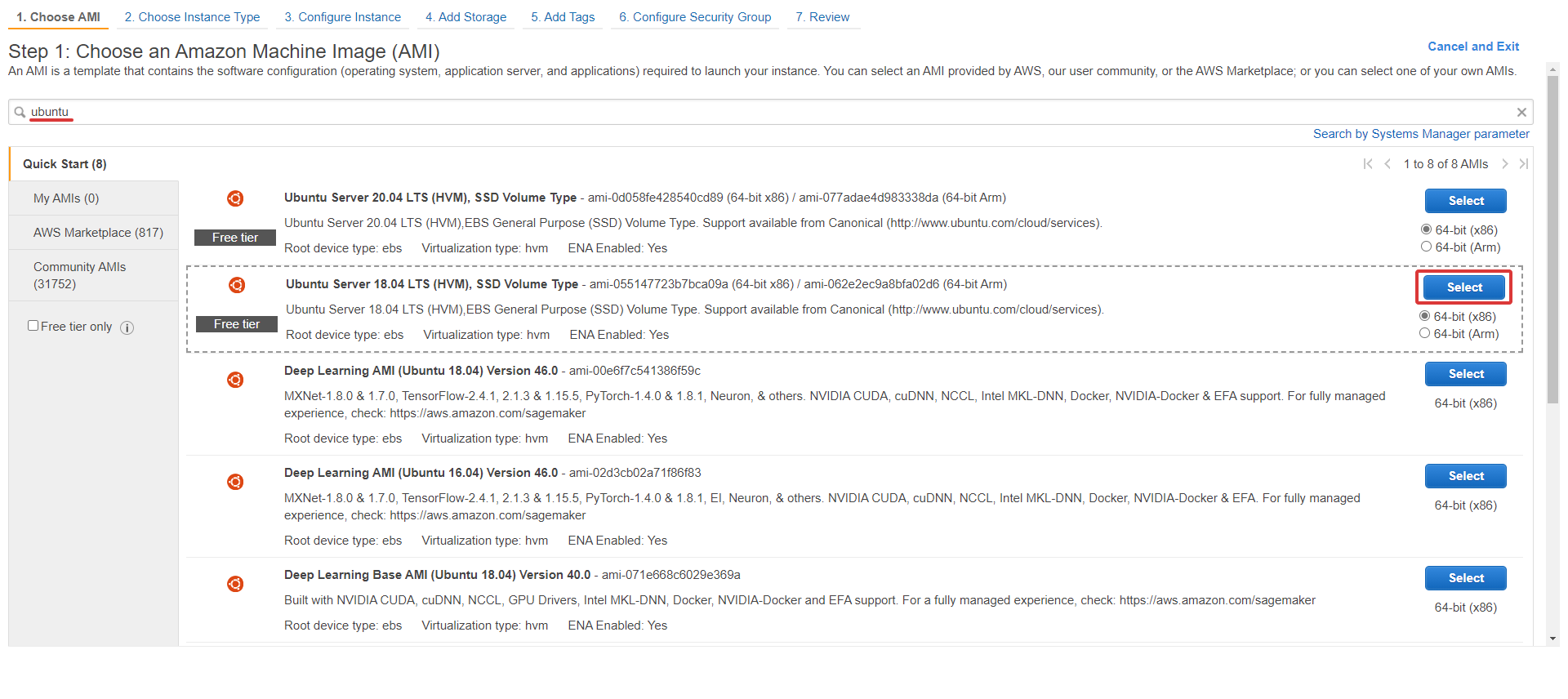Select Ubuntu Server 18.04 LTS AMI
Screen dimensions: 1568x699
click(x=1464, y=287)
